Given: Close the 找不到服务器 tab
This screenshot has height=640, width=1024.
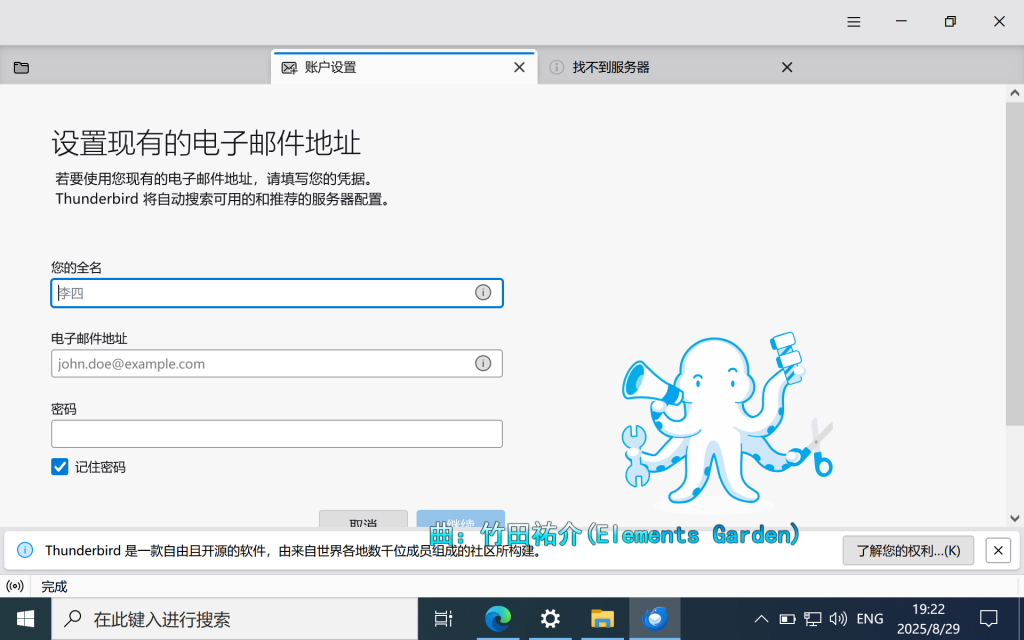Looking at the screenshot, I should [787, 67].
